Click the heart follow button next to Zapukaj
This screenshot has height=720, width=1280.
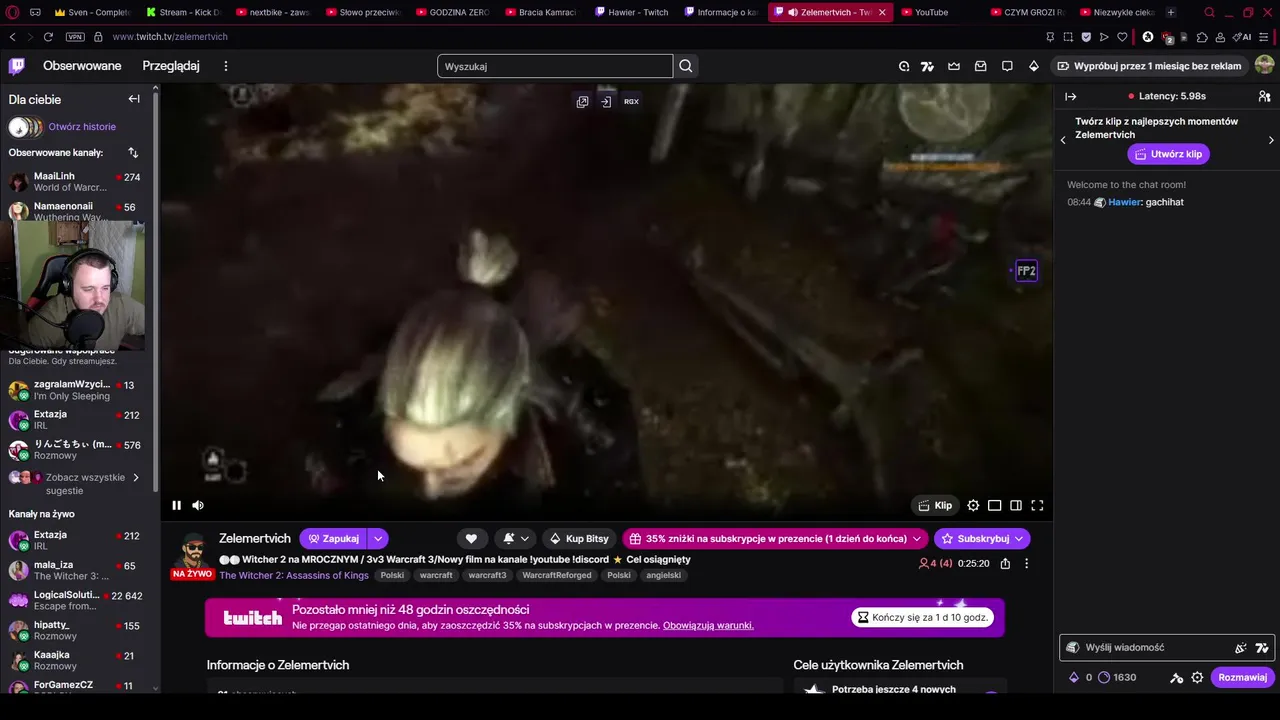pos(471,539)
